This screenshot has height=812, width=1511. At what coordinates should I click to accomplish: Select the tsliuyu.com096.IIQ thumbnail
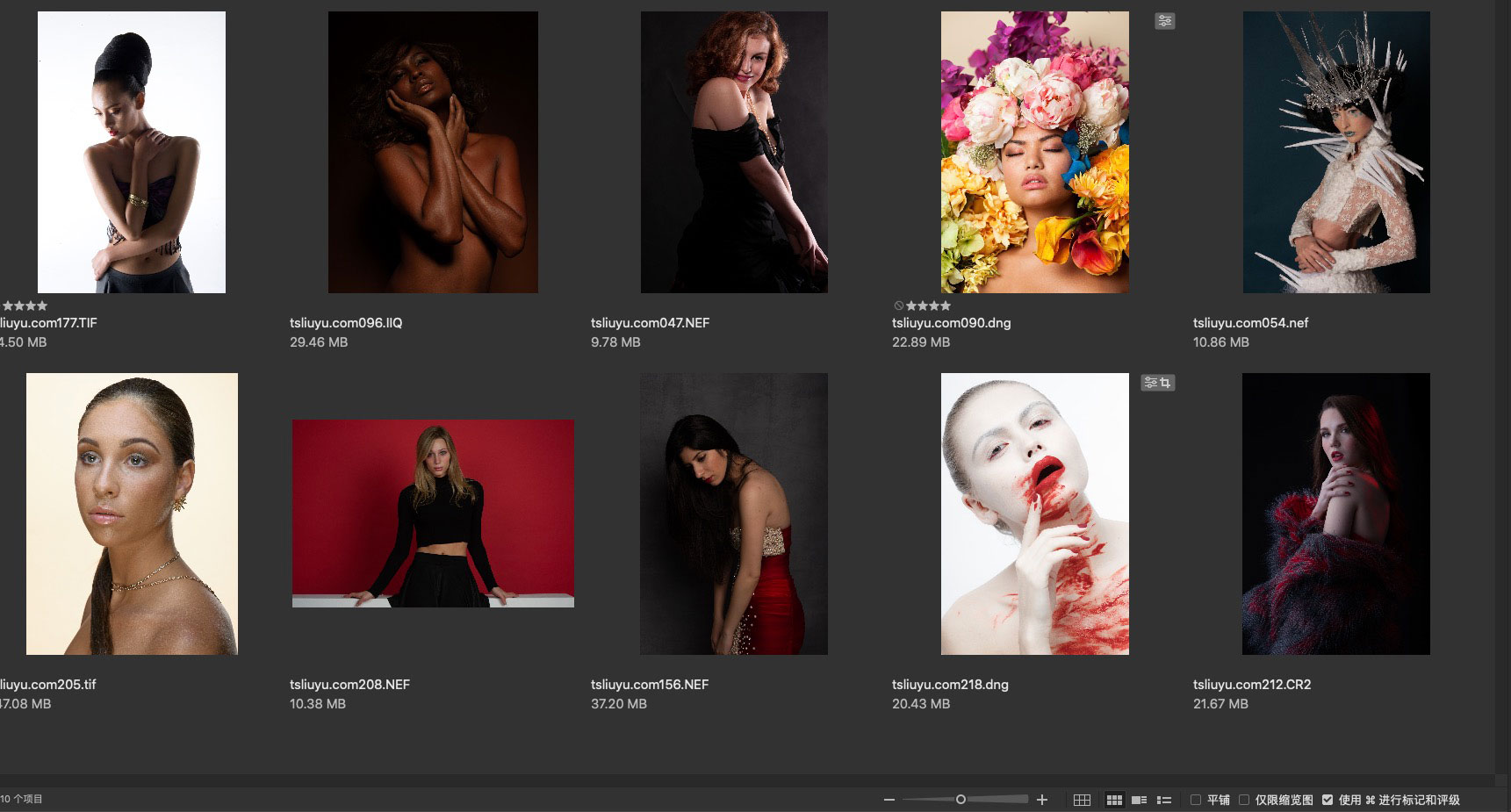(x=433, y=152)
